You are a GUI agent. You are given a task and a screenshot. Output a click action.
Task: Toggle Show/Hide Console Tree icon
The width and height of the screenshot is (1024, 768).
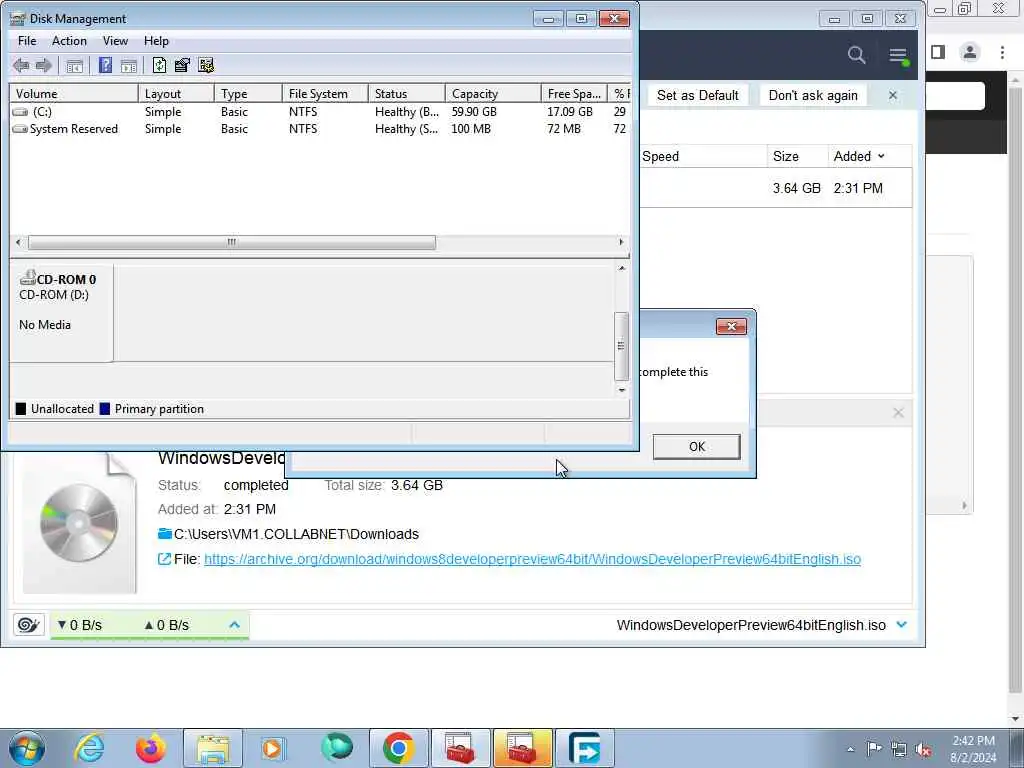(x=74, y=65)
